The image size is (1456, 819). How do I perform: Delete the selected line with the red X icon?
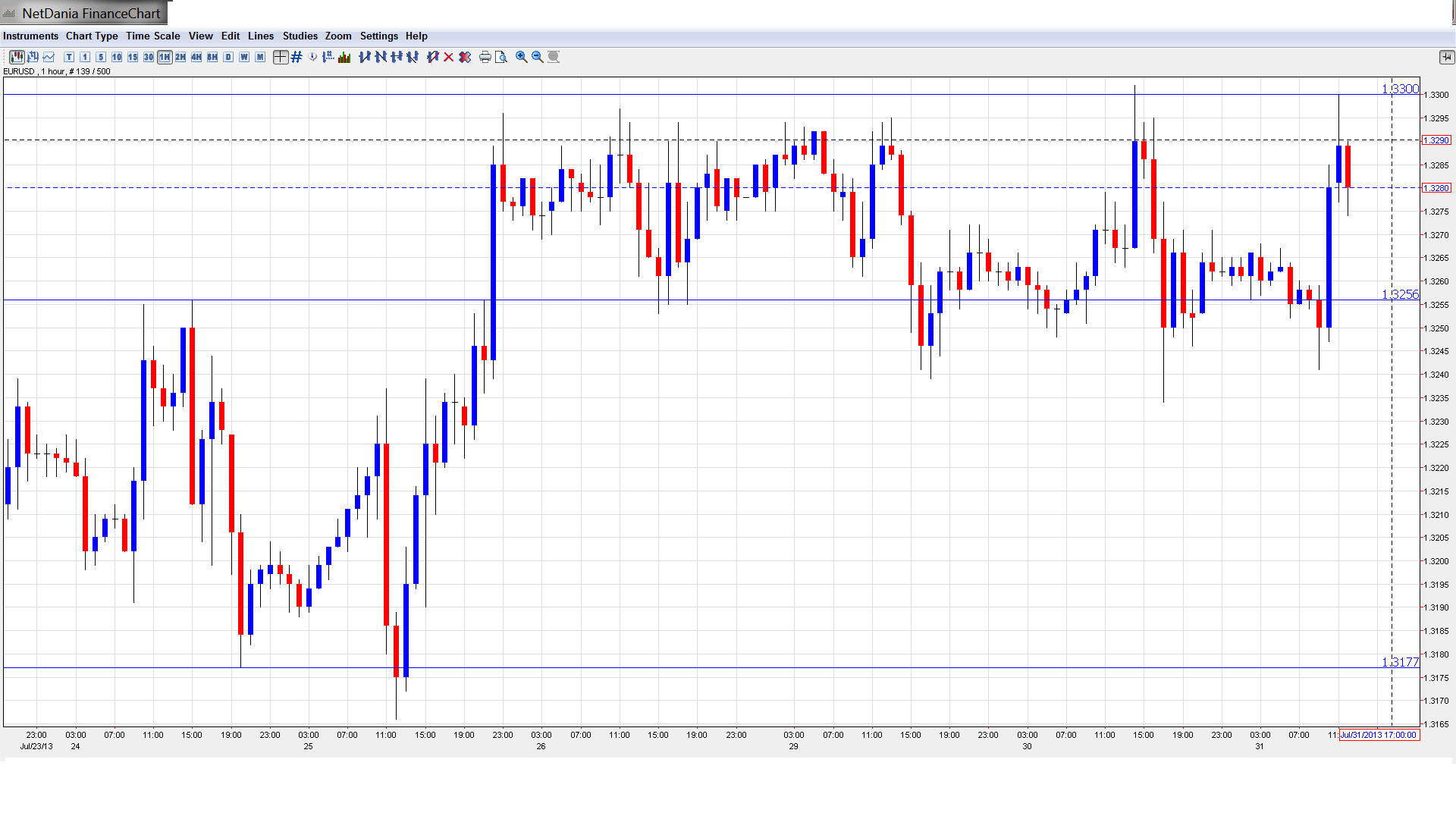coord(449,57)
